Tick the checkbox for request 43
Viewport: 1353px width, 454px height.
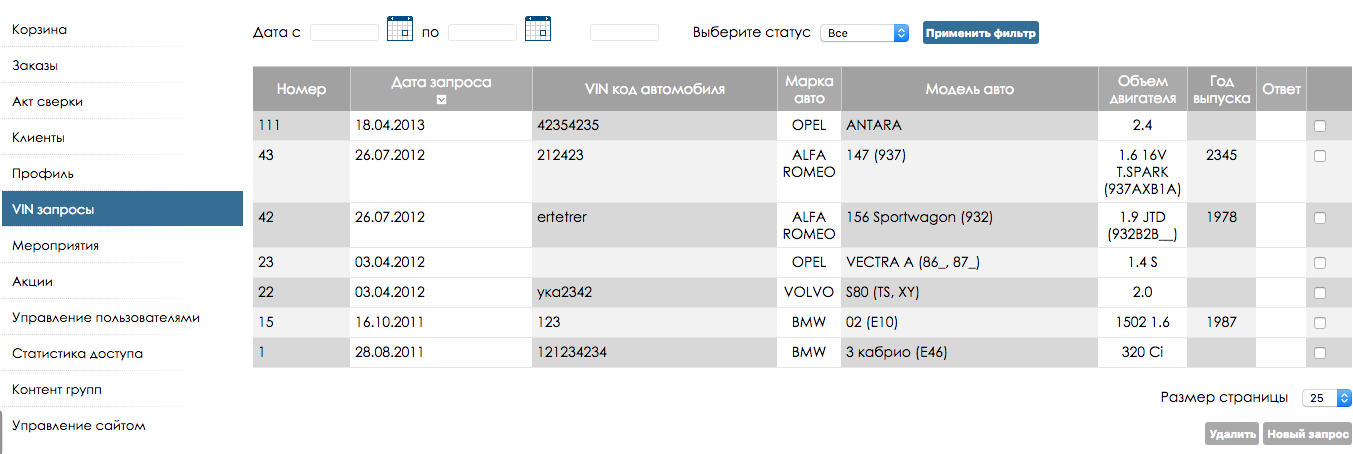point(1320,156)
